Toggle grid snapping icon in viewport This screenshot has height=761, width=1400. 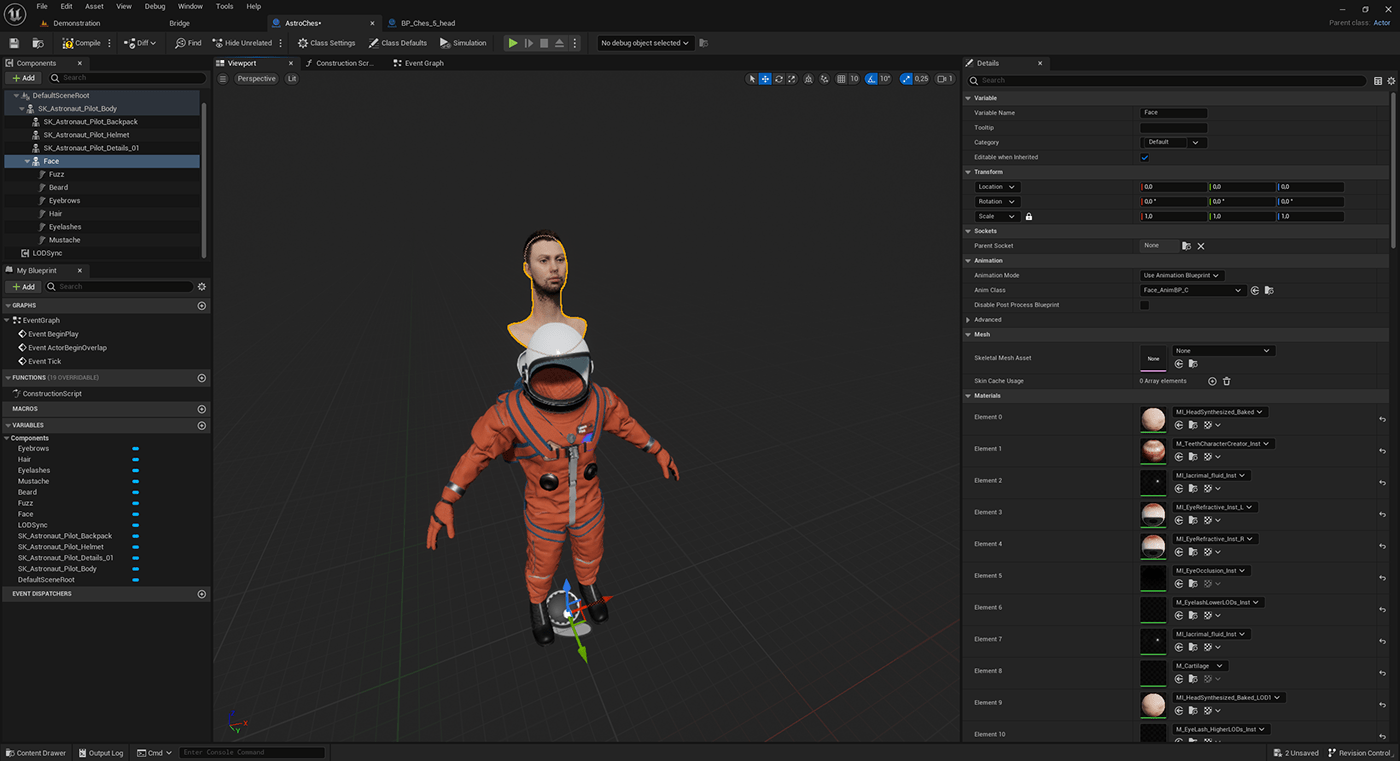coord(841,79)
